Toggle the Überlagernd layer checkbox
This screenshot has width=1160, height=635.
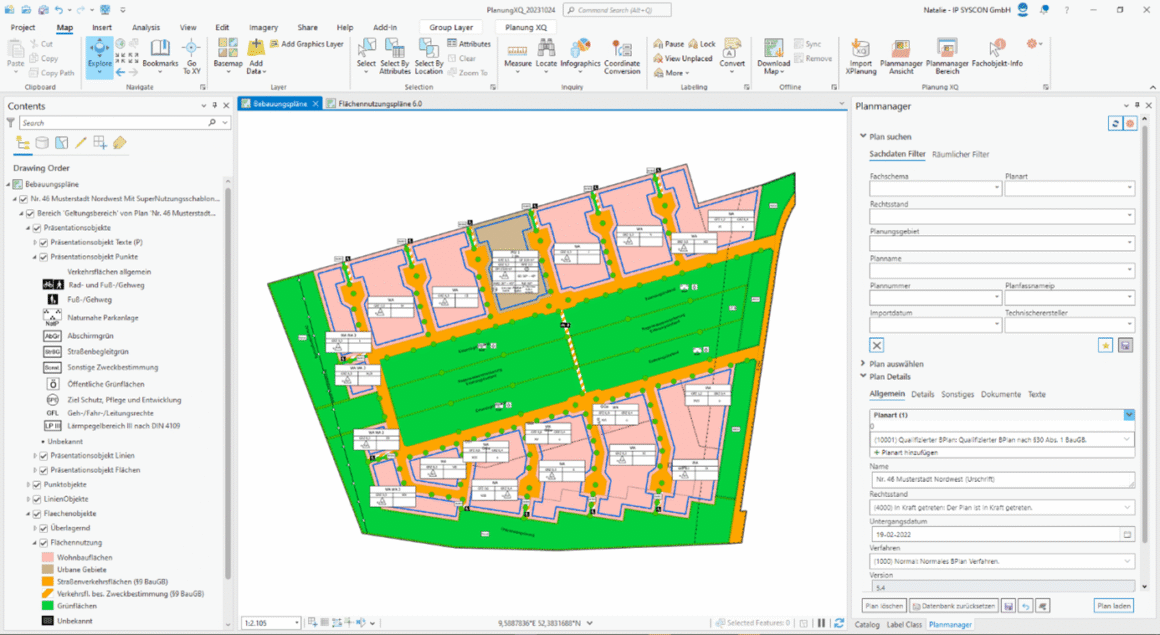[44, 528]
